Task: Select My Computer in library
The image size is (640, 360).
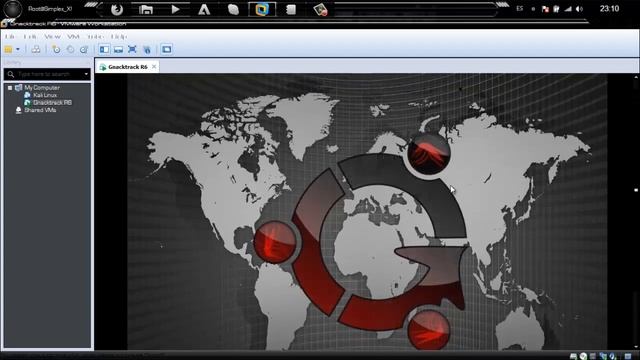Action: click(x=42, y=88)
